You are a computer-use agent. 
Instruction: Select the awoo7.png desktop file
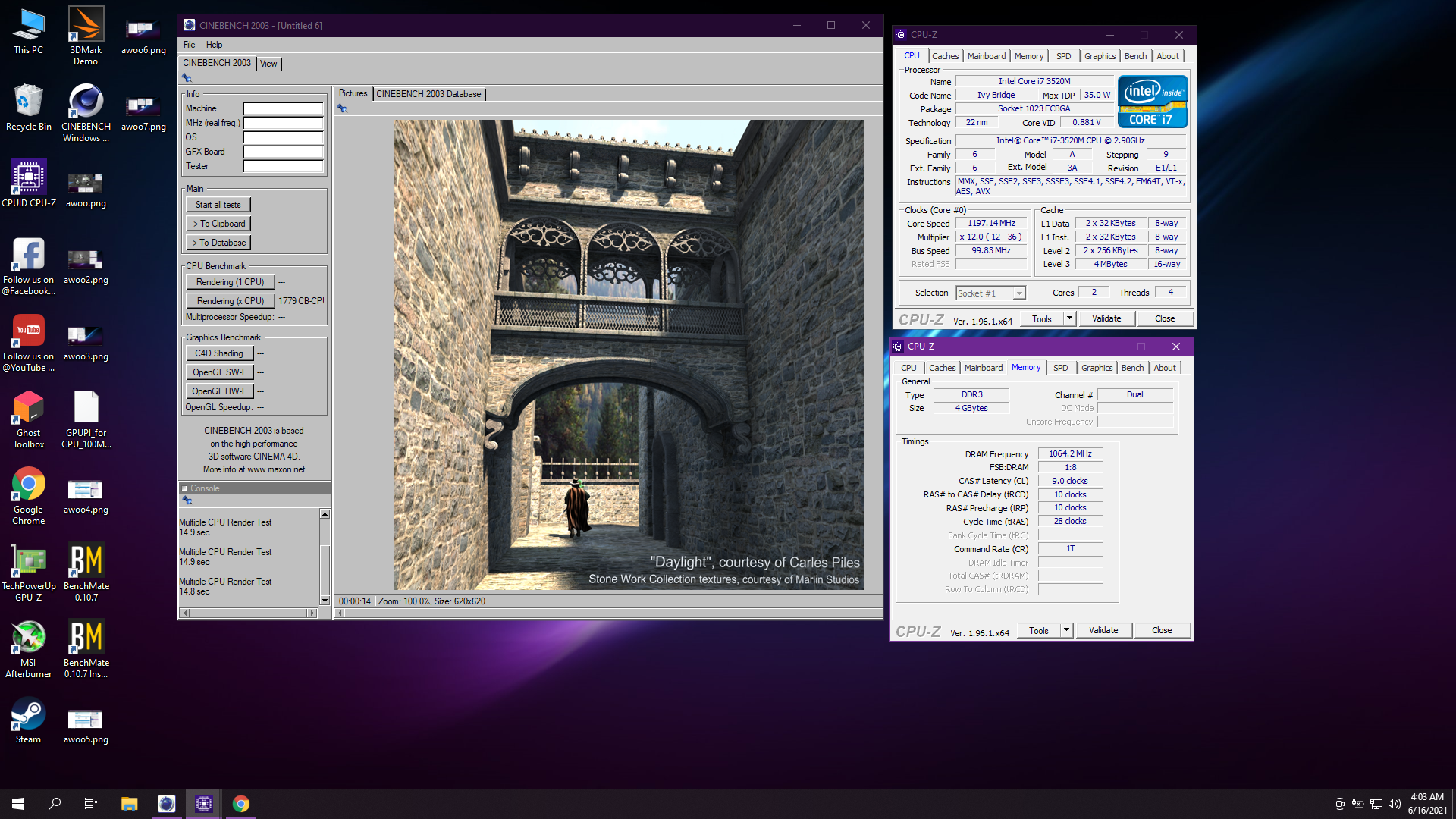coord(143,114)
